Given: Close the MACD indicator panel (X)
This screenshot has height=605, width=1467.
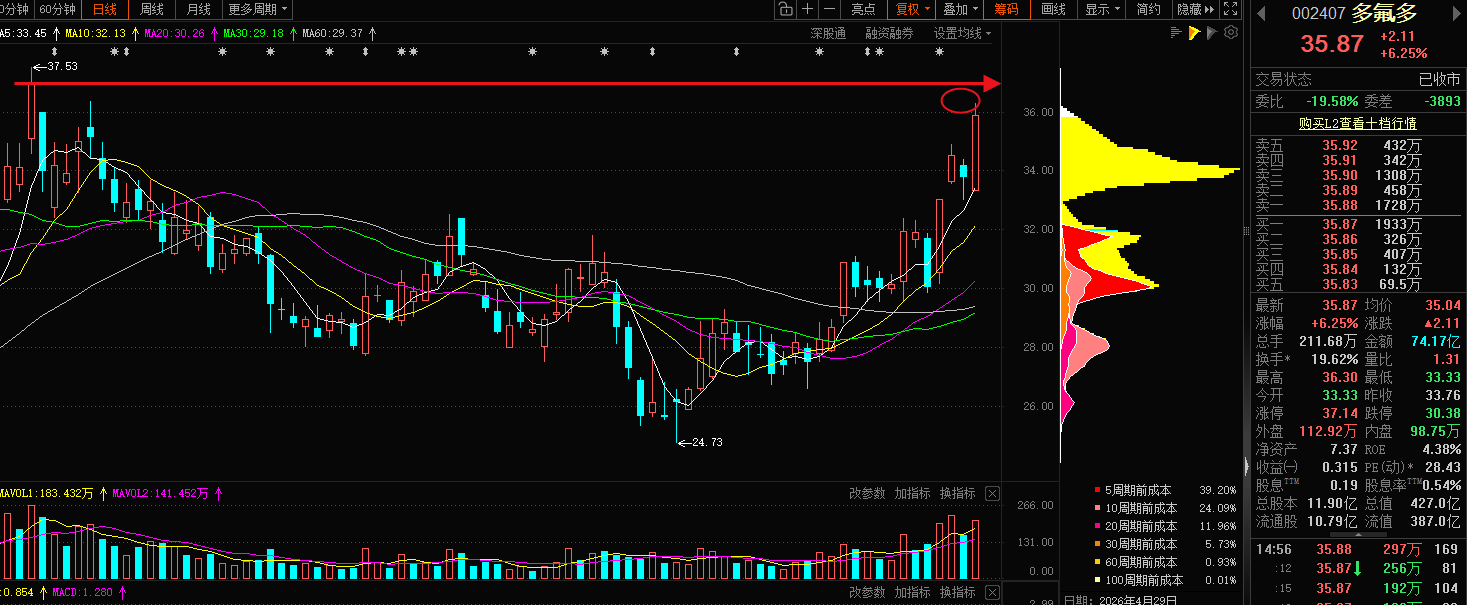Looking at the screenshot, I should pos(992,592).
